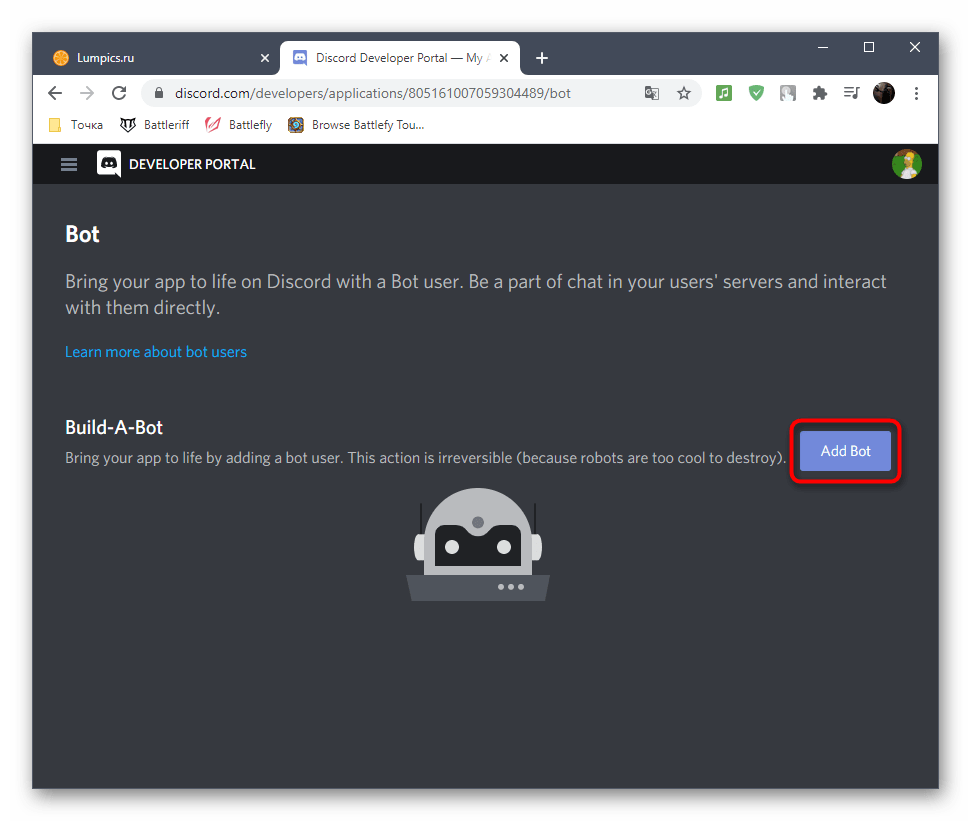Viewport: 971px width, 821px height.
Task: Open a new browser tab
Action: [542, 58]
